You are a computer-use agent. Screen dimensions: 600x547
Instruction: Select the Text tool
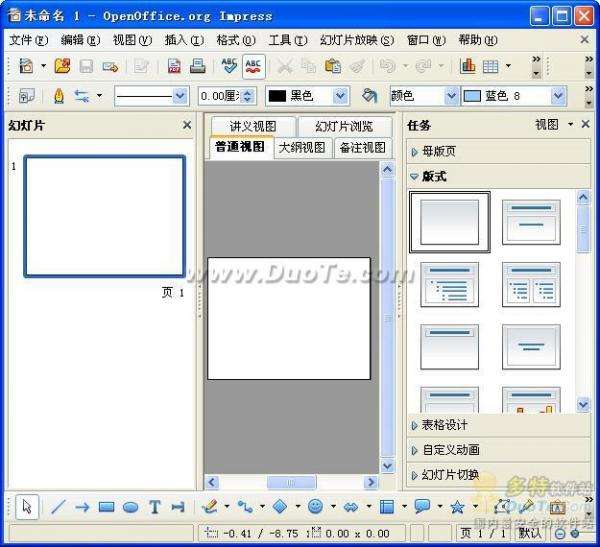(x=155, y=507)
